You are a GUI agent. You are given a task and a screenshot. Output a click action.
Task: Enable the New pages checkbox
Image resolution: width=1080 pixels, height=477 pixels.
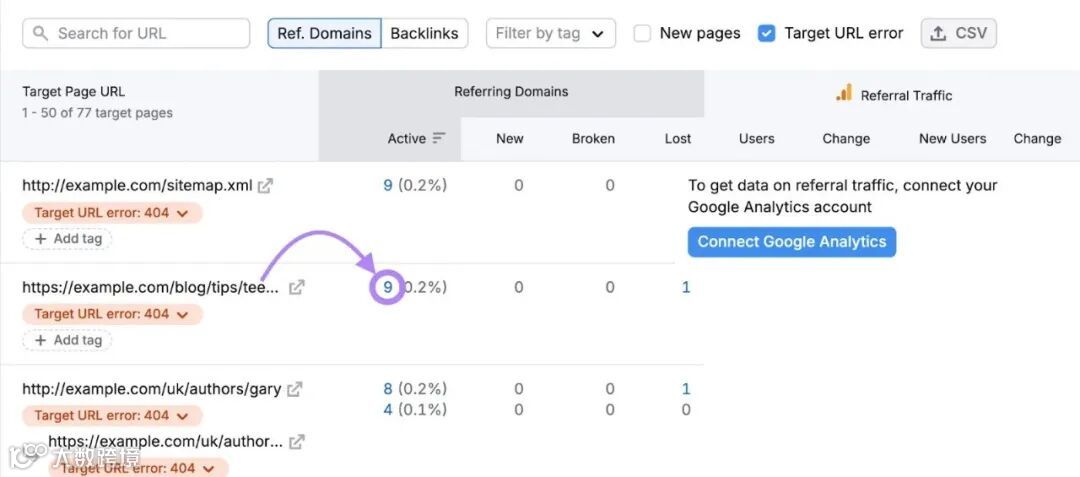(643, 34)
